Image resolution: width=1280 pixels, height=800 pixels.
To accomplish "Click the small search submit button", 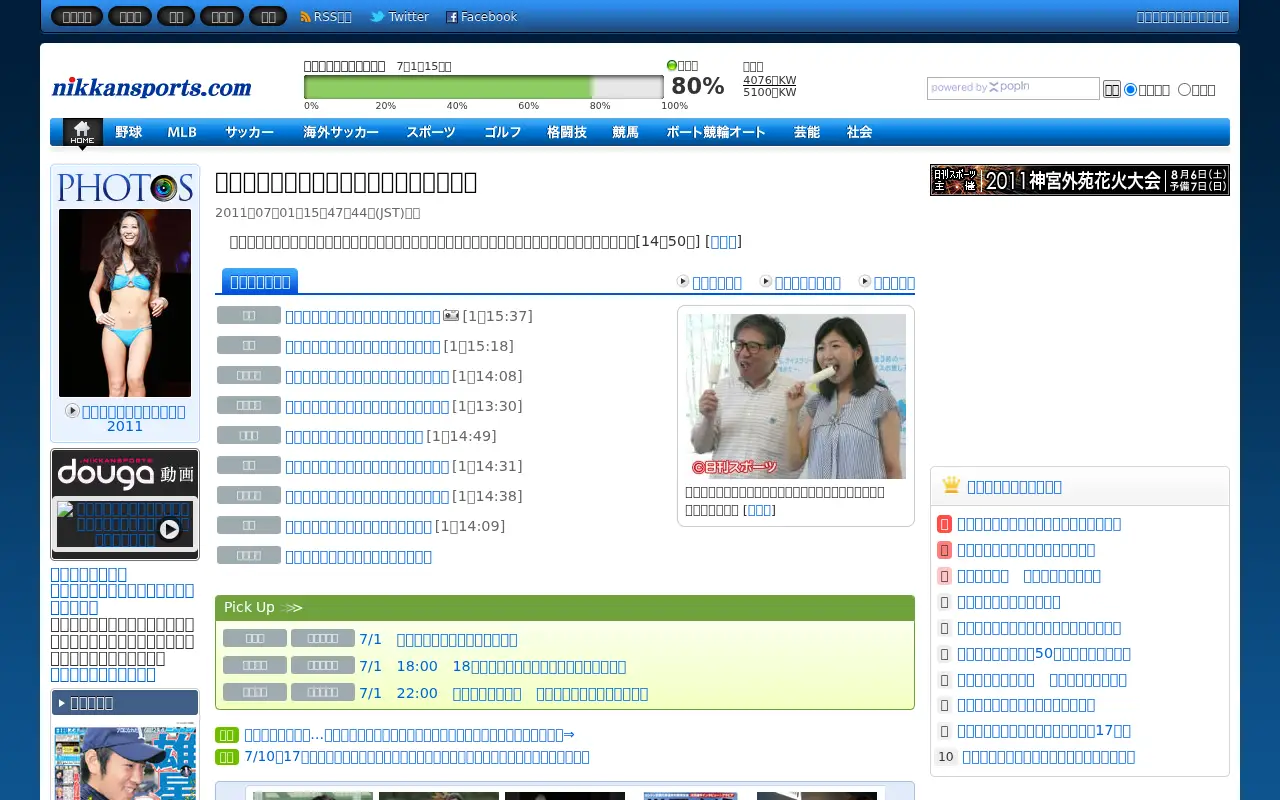I will (x=1112, y=89).
